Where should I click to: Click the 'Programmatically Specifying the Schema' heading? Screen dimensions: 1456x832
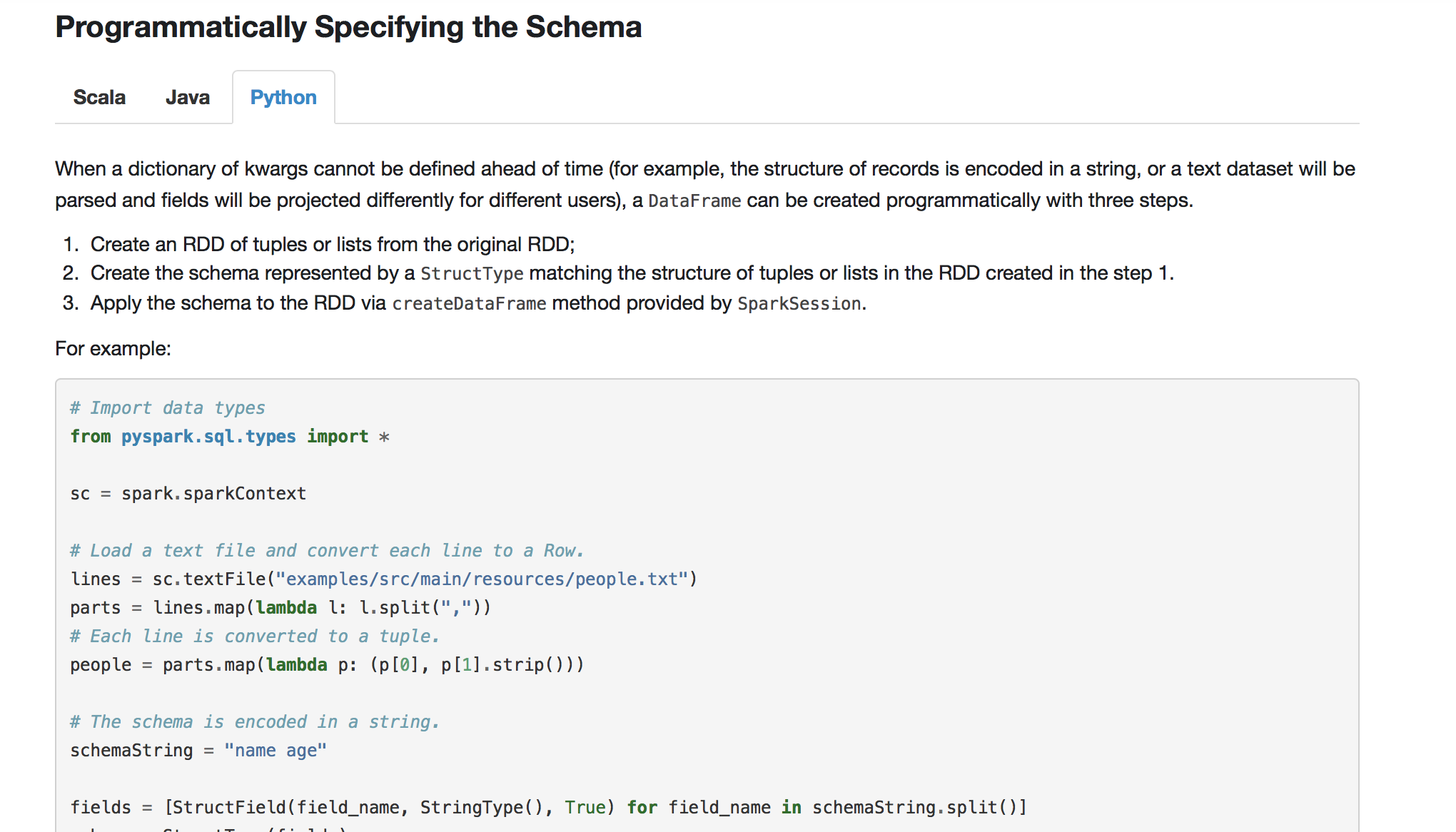pyautogui.click(x=348, y=27)
